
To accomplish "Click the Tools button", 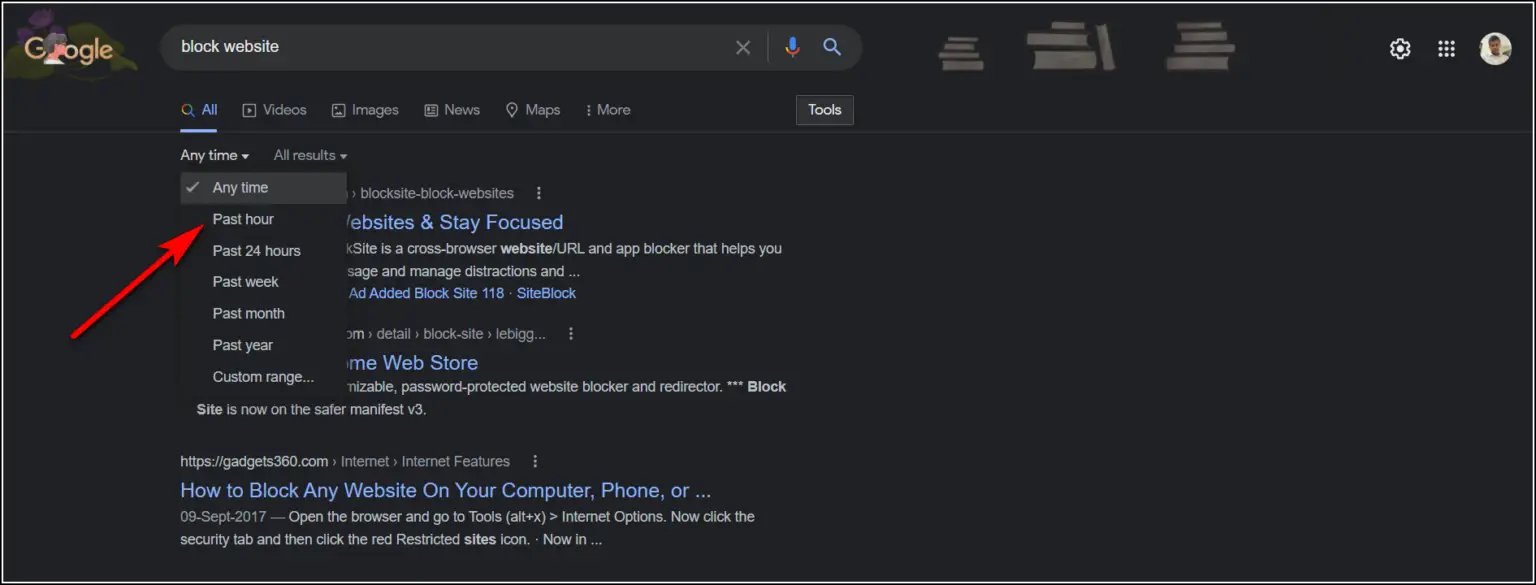I will (x=824, y=110).
